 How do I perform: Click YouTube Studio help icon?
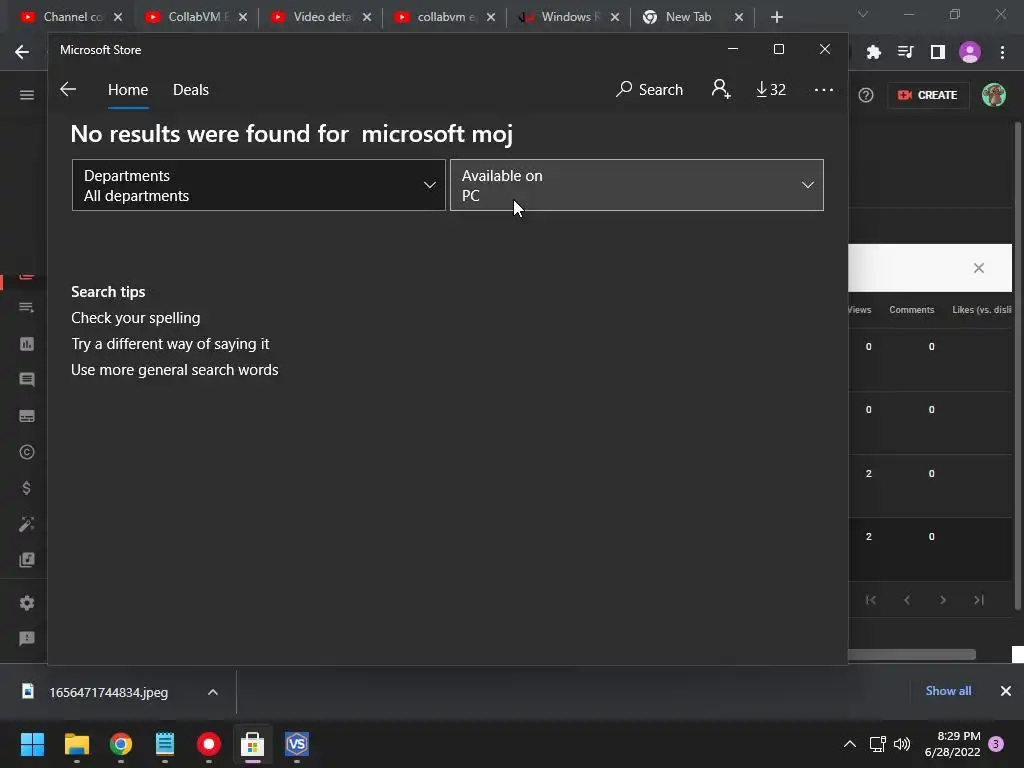(866, 95)
